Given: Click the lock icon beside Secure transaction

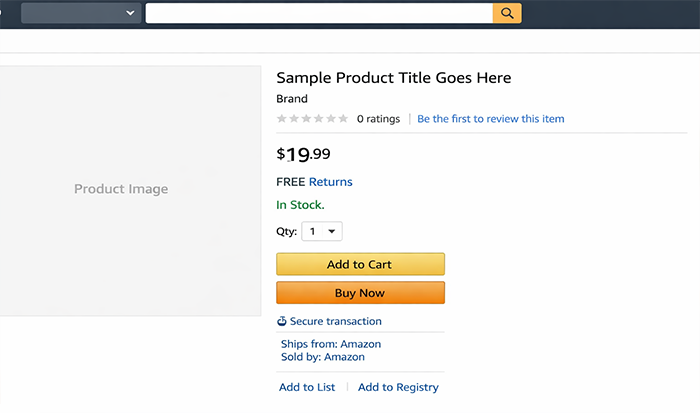Looking at the screenshot, I should click(x=282, y=322).
